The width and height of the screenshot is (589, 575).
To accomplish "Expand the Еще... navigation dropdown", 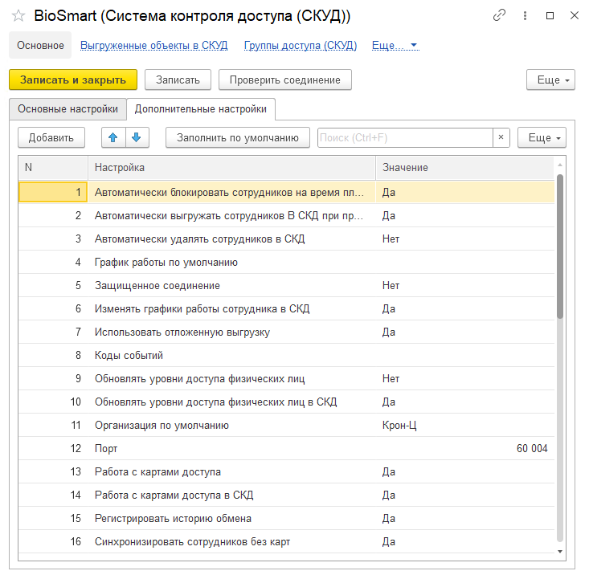I will 395,45.
